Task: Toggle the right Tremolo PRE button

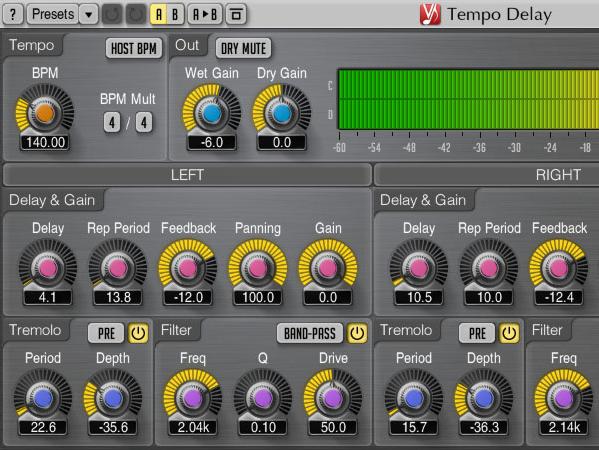Action: click(x=477, y=333)
